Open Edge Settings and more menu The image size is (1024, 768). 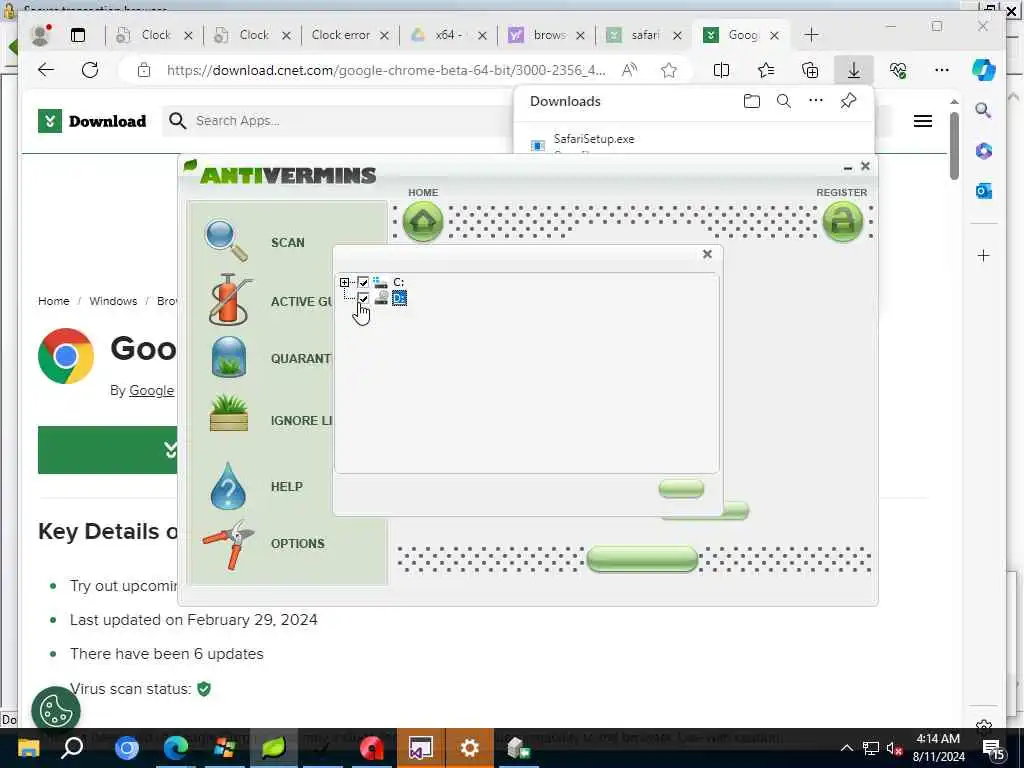point(942,70)
